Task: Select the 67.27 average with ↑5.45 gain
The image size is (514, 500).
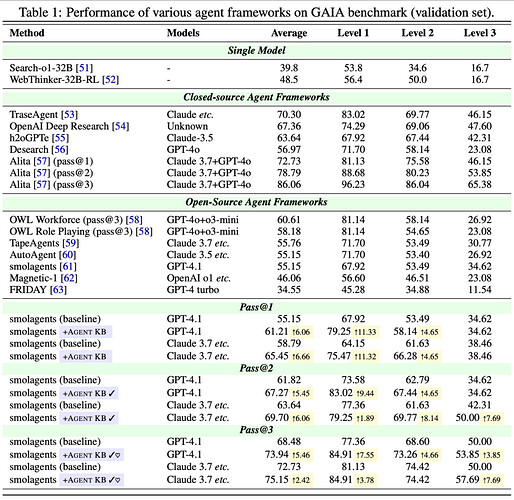Action: [x=276, y=393]
